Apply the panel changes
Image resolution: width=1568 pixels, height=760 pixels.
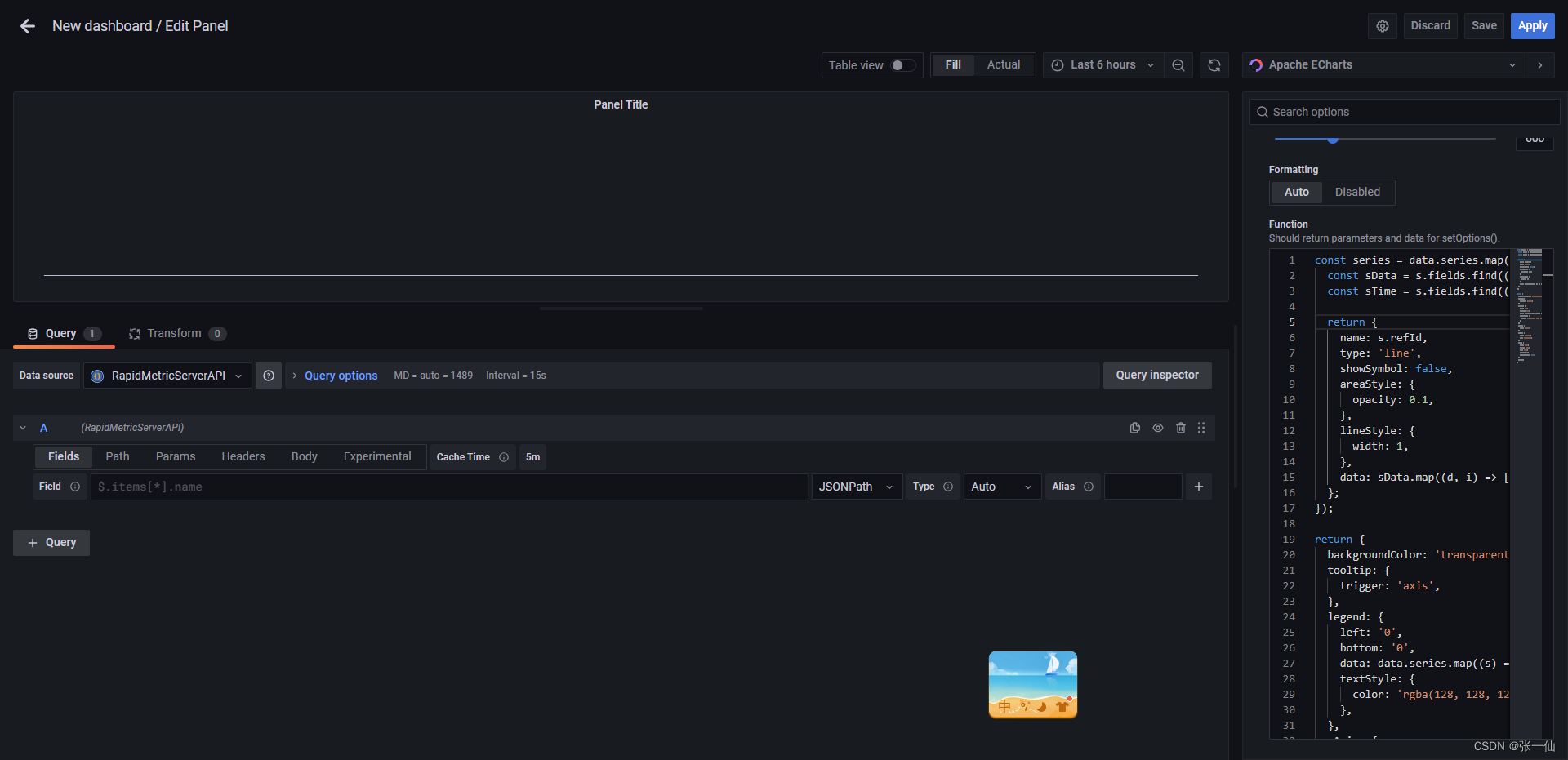[1531, 25]
